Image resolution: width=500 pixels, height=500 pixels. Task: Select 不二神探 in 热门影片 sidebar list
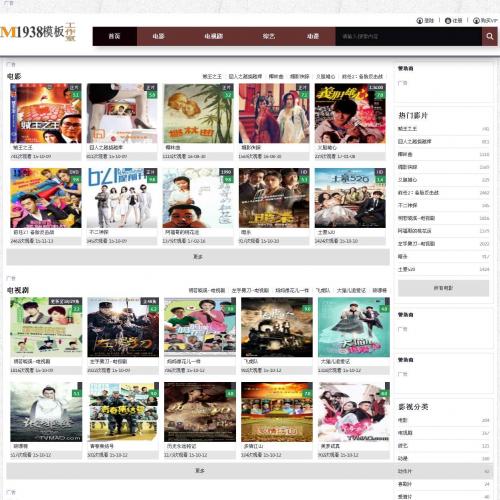pyautogui.click(x=407, y=205)
